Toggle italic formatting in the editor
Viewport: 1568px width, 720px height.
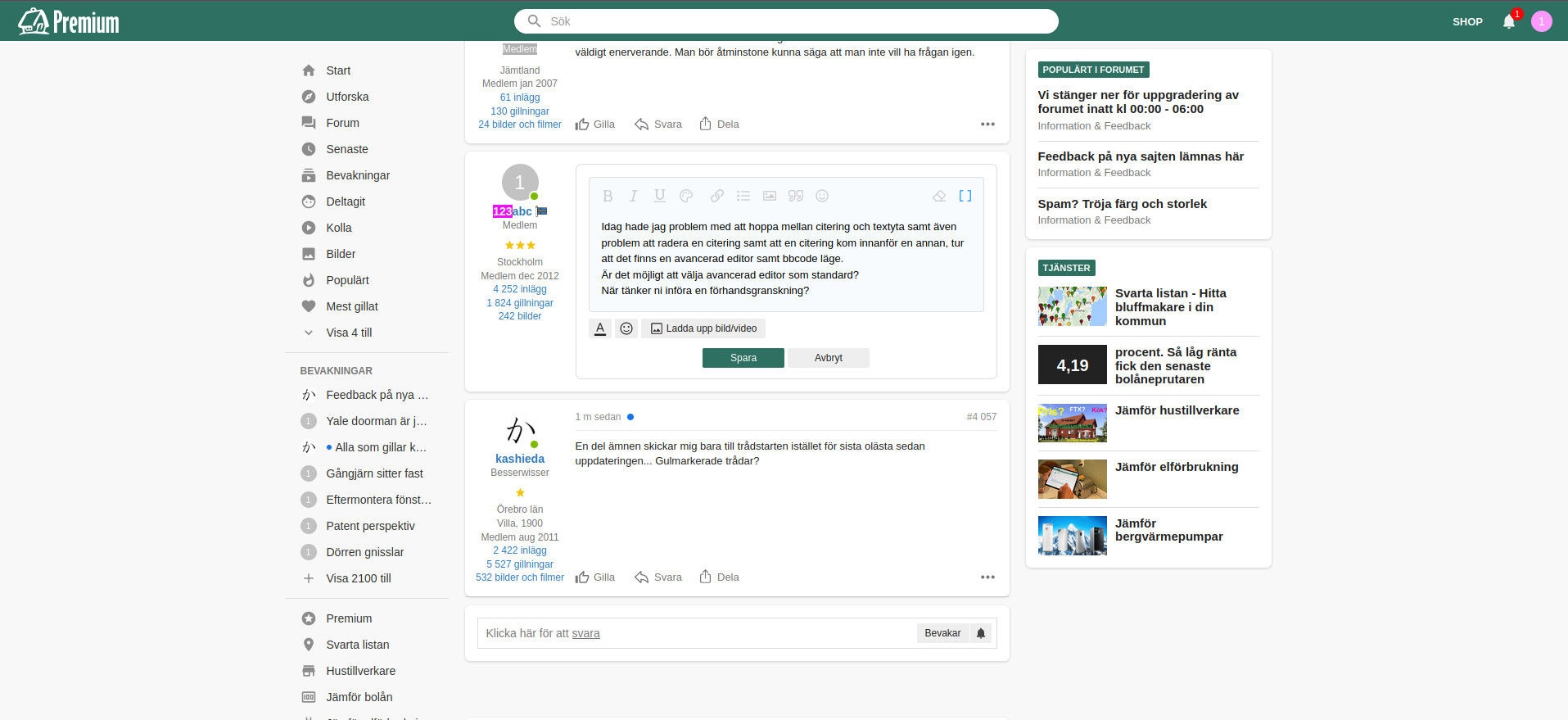[x=633, y=196]
